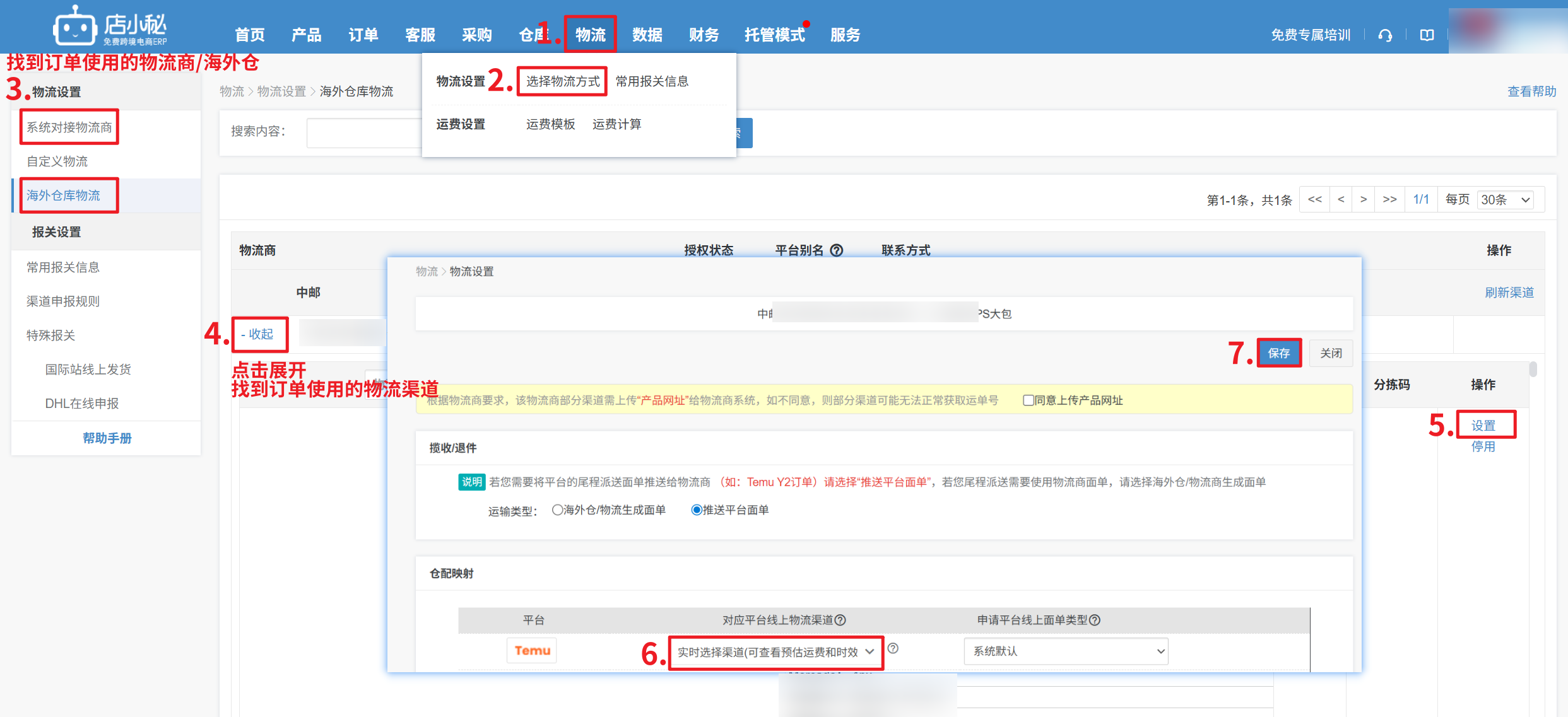The width and height of the screenshot is (1568, 717).
Task: Click the 保存 button
Action: [1279, 353]
